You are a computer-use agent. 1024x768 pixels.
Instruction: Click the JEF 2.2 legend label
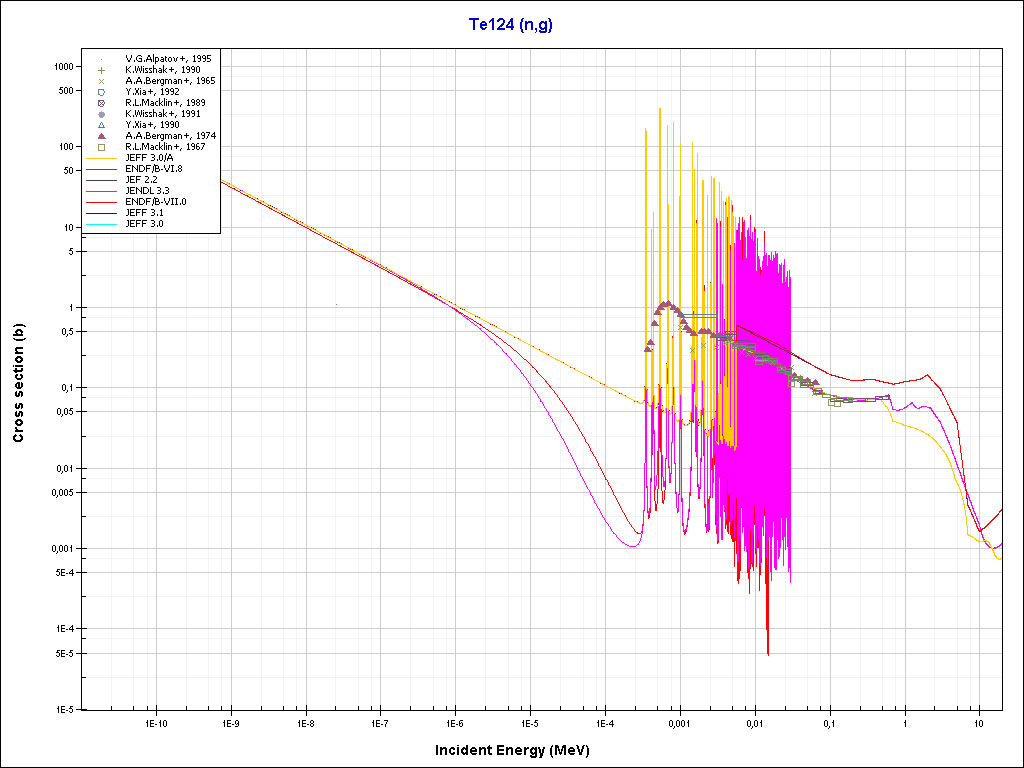[x=142, y=180]
